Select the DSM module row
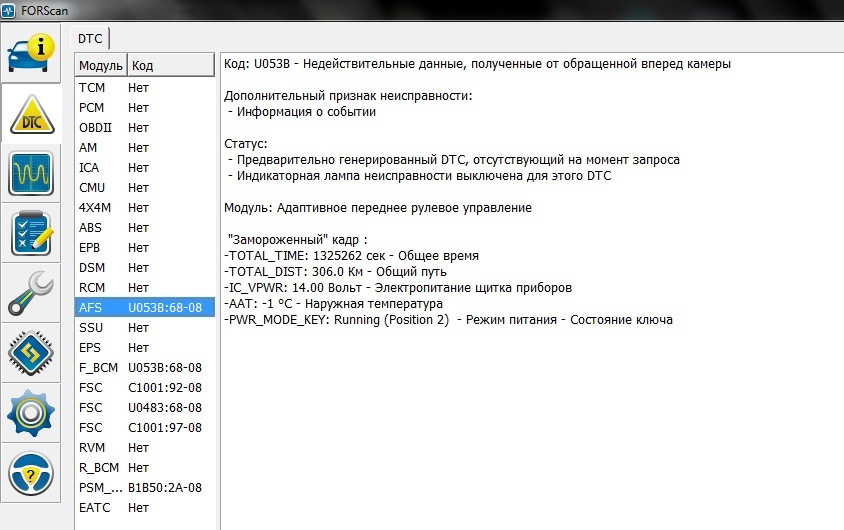 pyautogui.click(x=144, y=267)
